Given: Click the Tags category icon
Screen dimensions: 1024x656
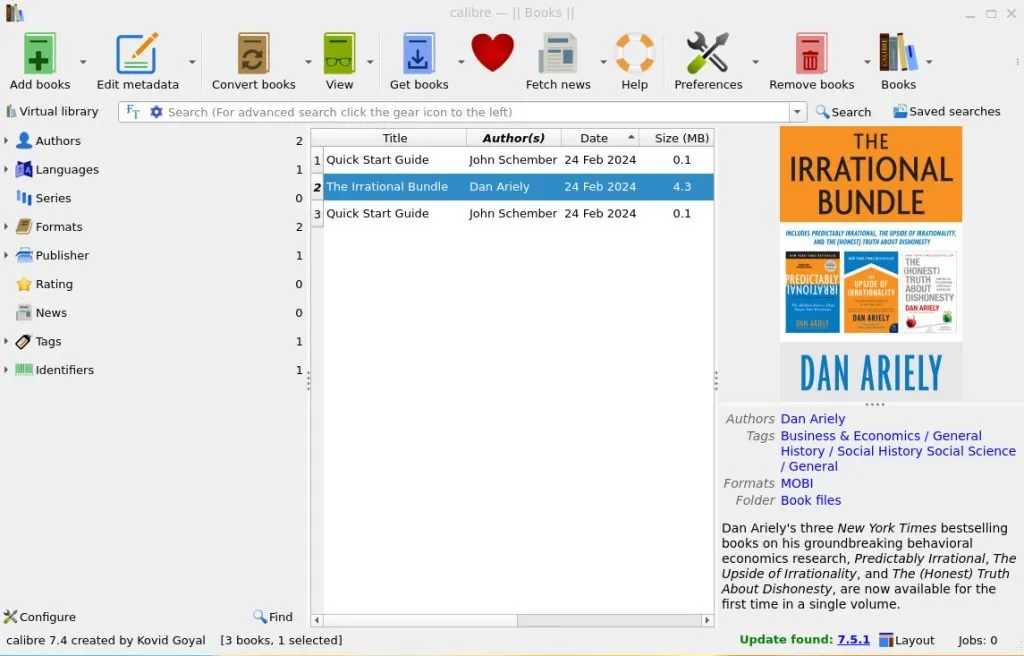Looking at the screenshot, I should (x=24, y=342).
